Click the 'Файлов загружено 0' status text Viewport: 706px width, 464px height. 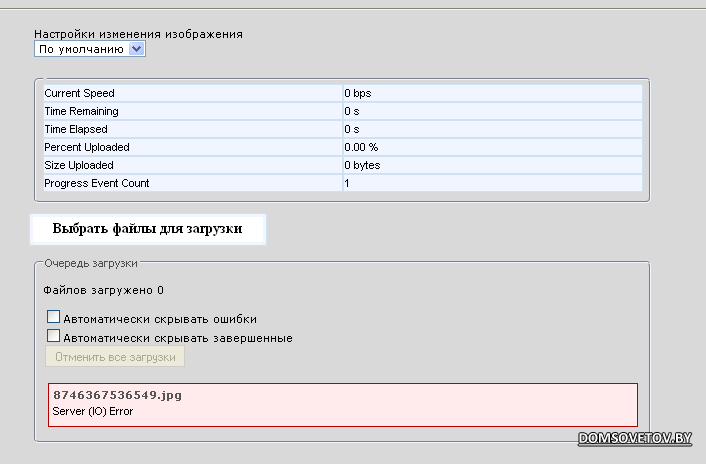click(x=103, y=290)
